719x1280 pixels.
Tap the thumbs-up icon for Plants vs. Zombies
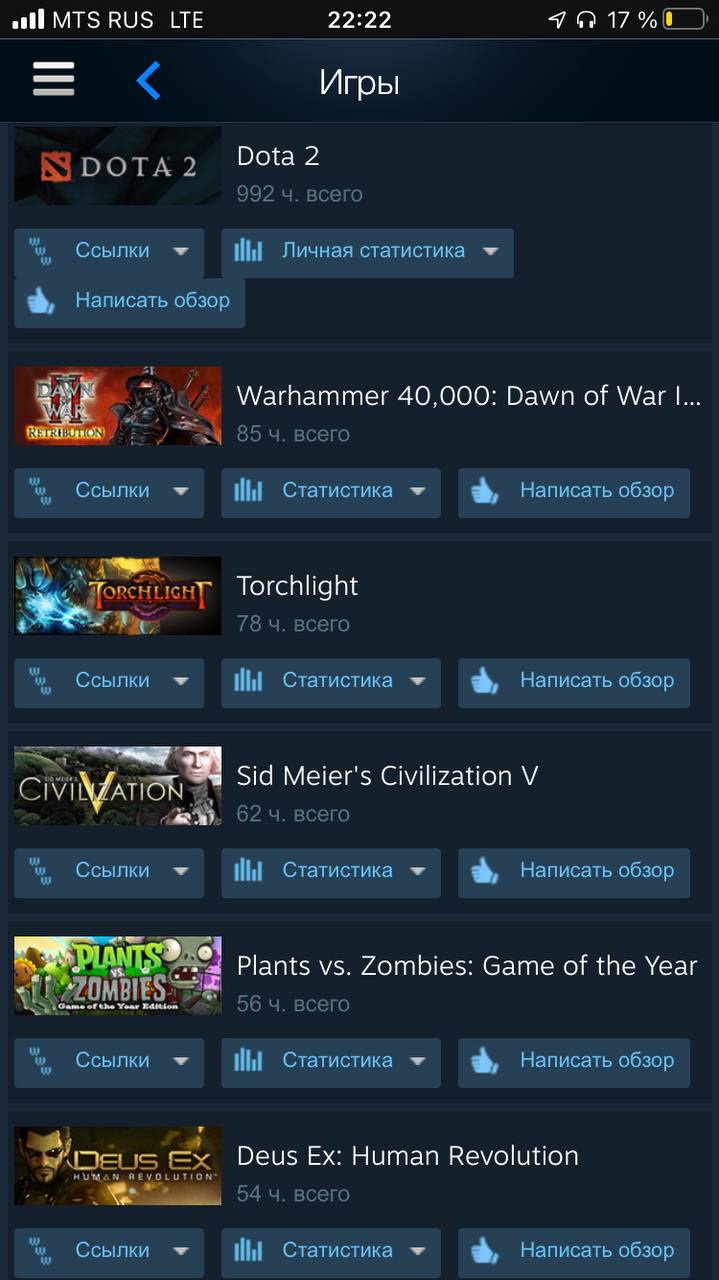(x=485, y=1061)
